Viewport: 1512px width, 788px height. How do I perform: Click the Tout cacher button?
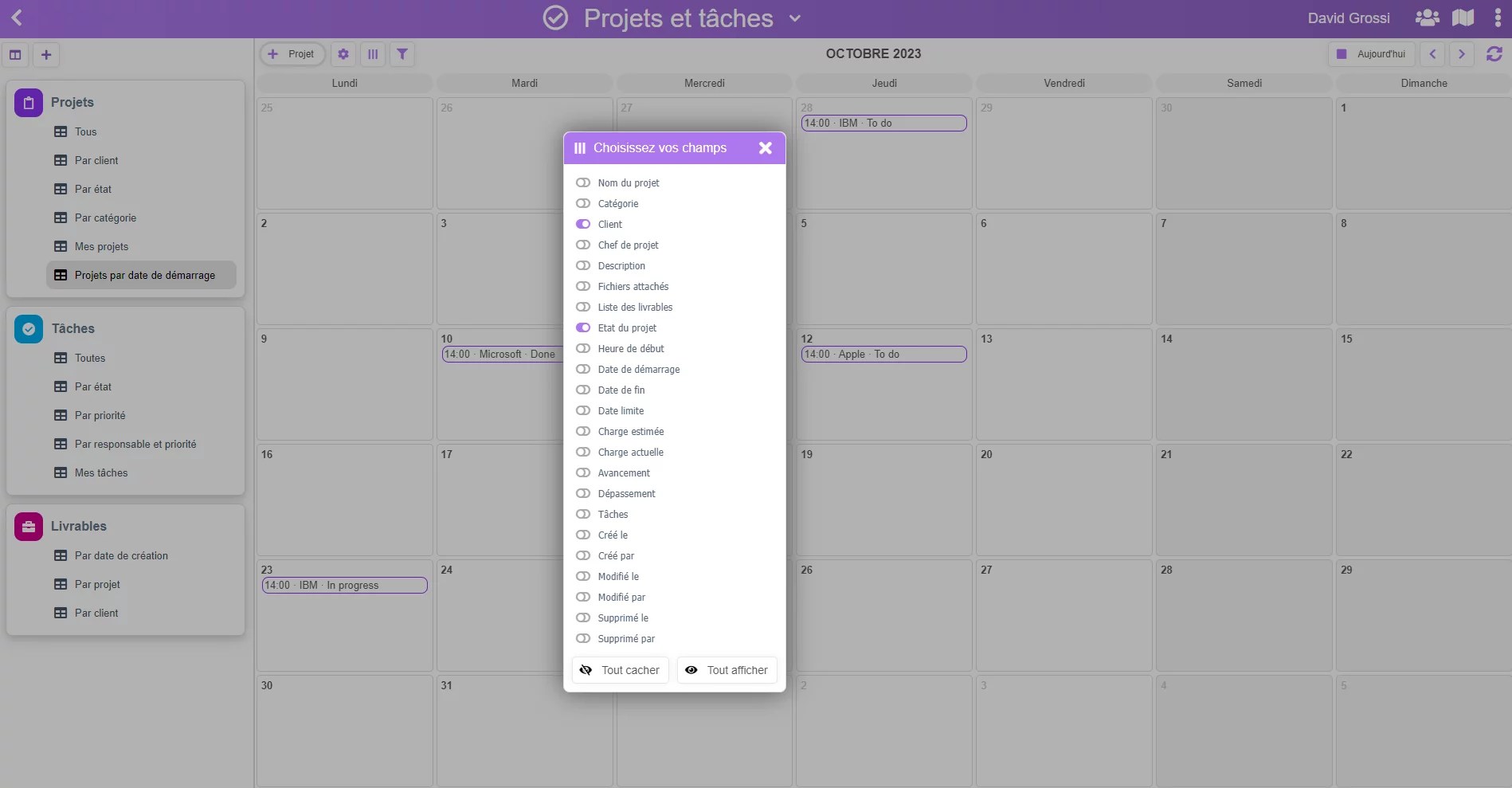620,670
